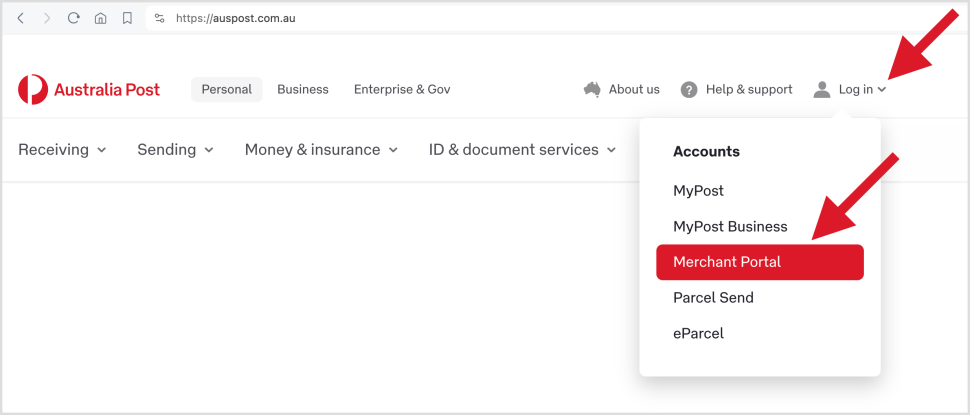Open the About us link

click(634, 90)
